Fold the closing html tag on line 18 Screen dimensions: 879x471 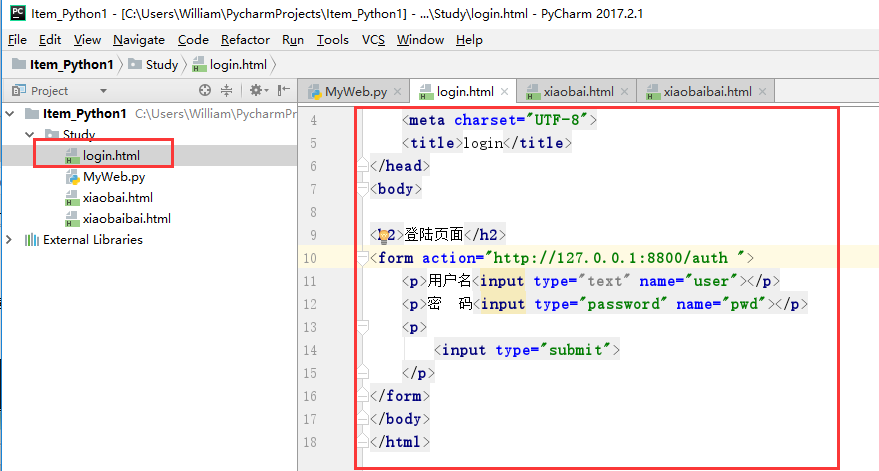(x=363, y=442)
